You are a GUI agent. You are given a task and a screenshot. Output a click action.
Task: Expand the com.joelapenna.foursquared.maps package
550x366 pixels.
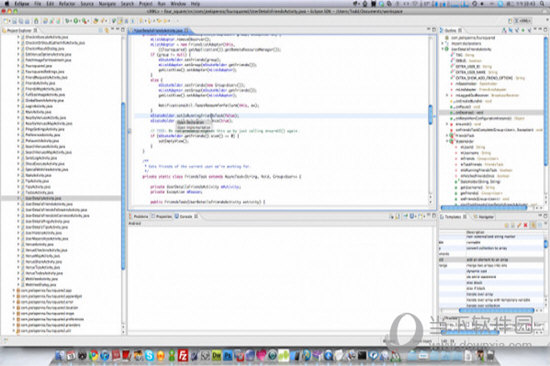[14, 313]
